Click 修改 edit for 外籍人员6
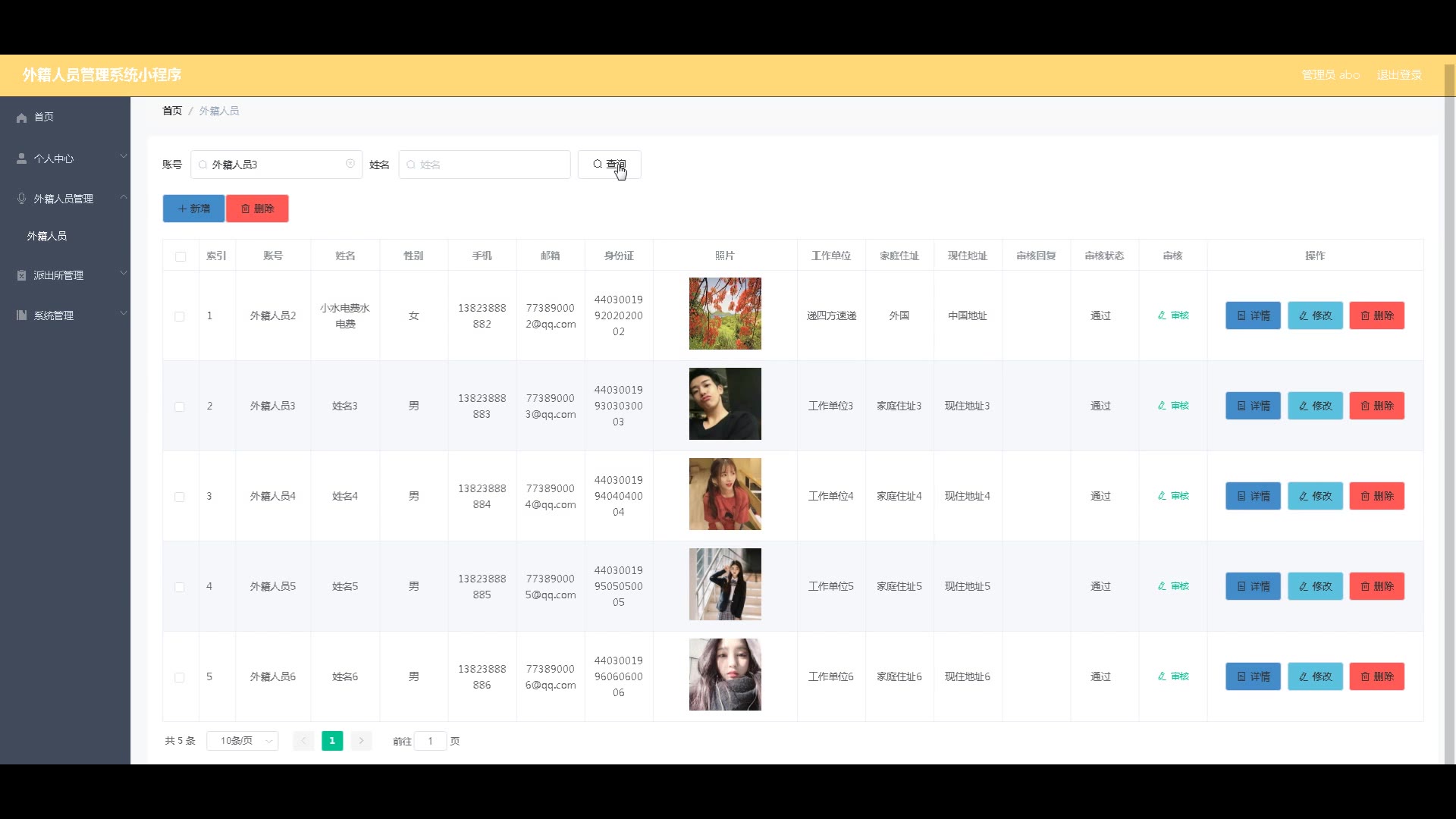 (1315, 676)
